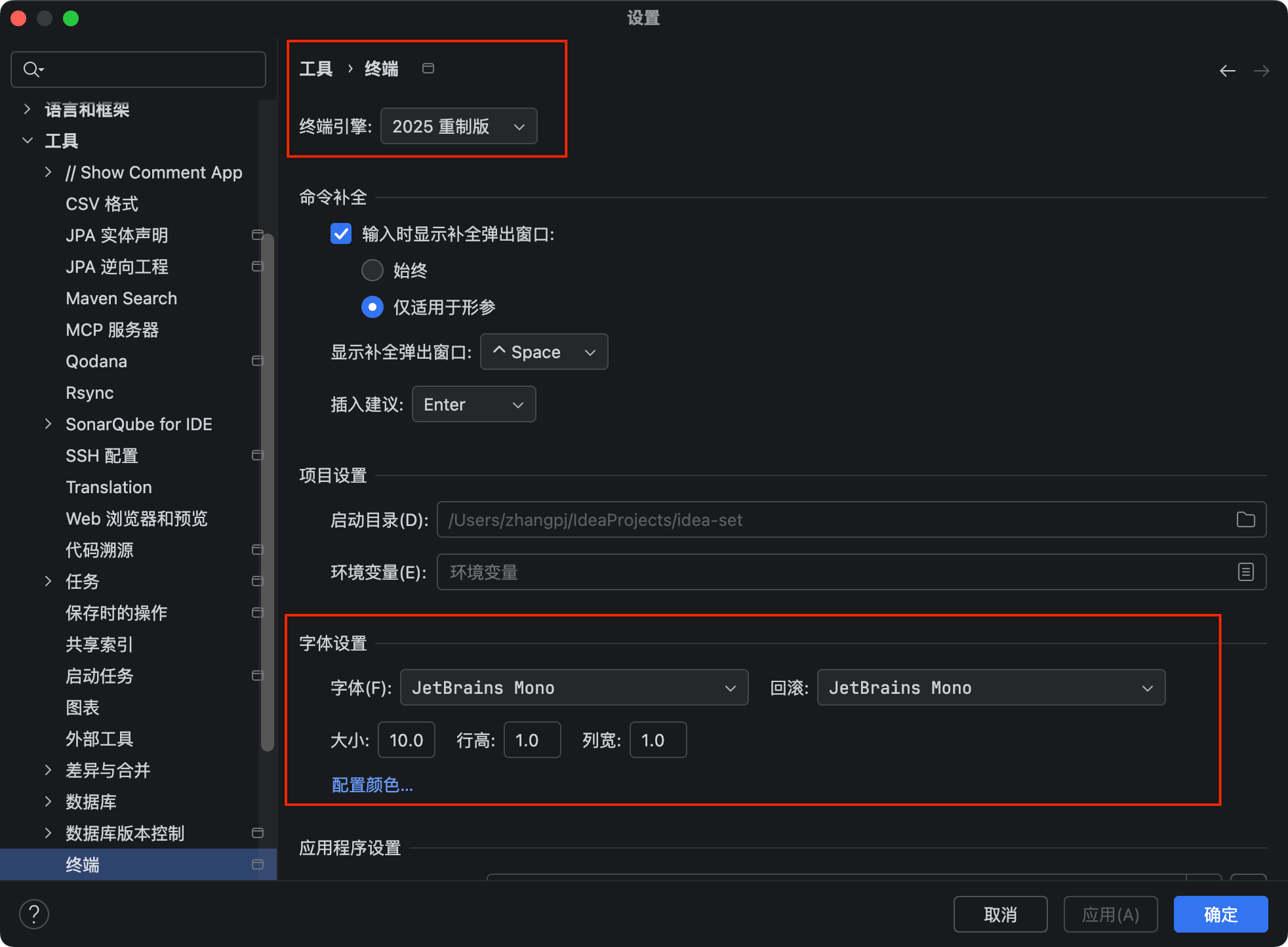Select 仅适用于形参 radio option
1288x947 pixels.
coord(372,307)
